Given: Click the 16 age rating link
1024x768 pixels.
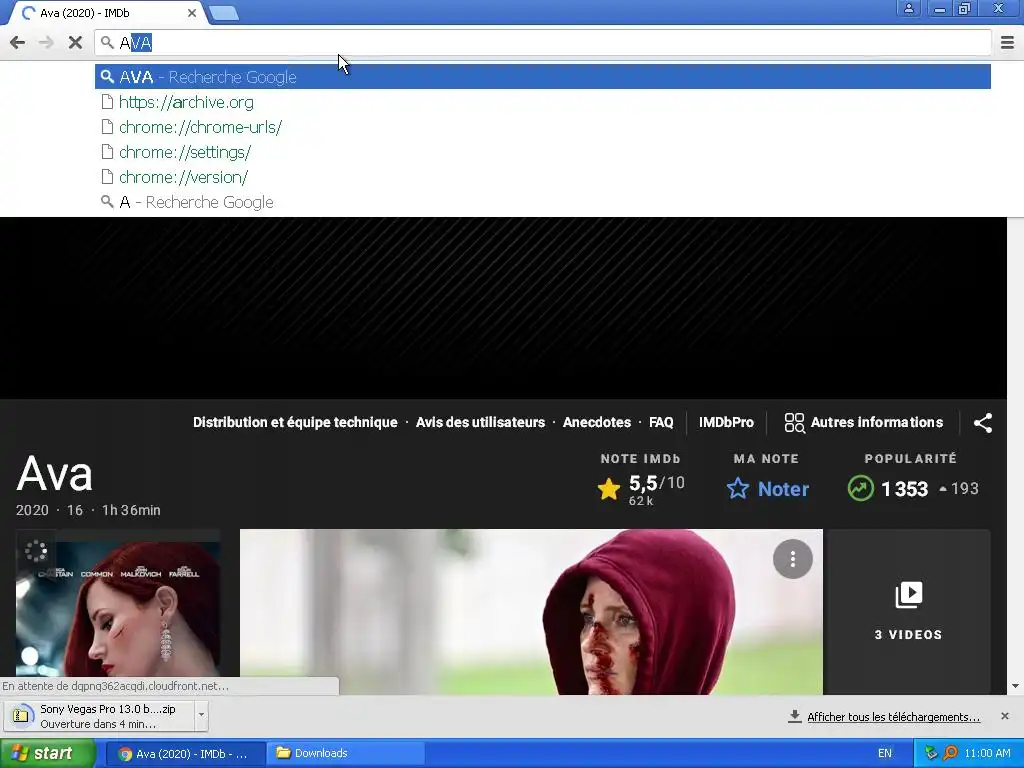Looking at the screenshot, I should pyautogui.click(x=75, y=510).
